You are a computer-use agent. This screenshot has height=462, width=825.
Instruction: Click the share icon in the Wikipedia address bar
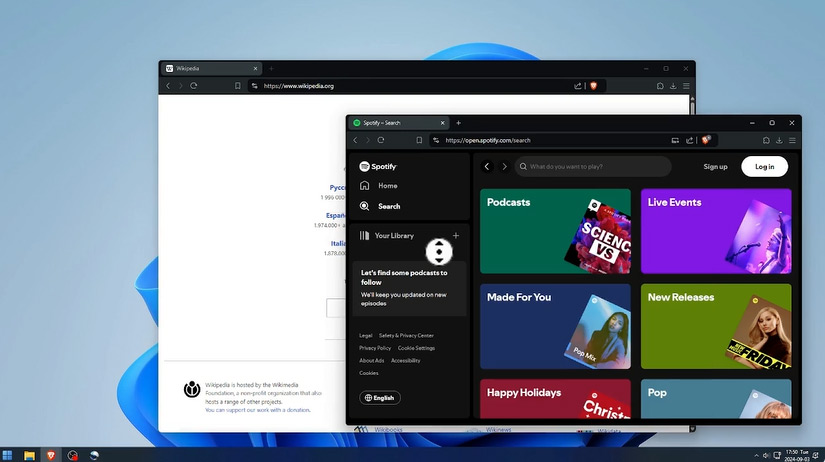coord(578,86)
